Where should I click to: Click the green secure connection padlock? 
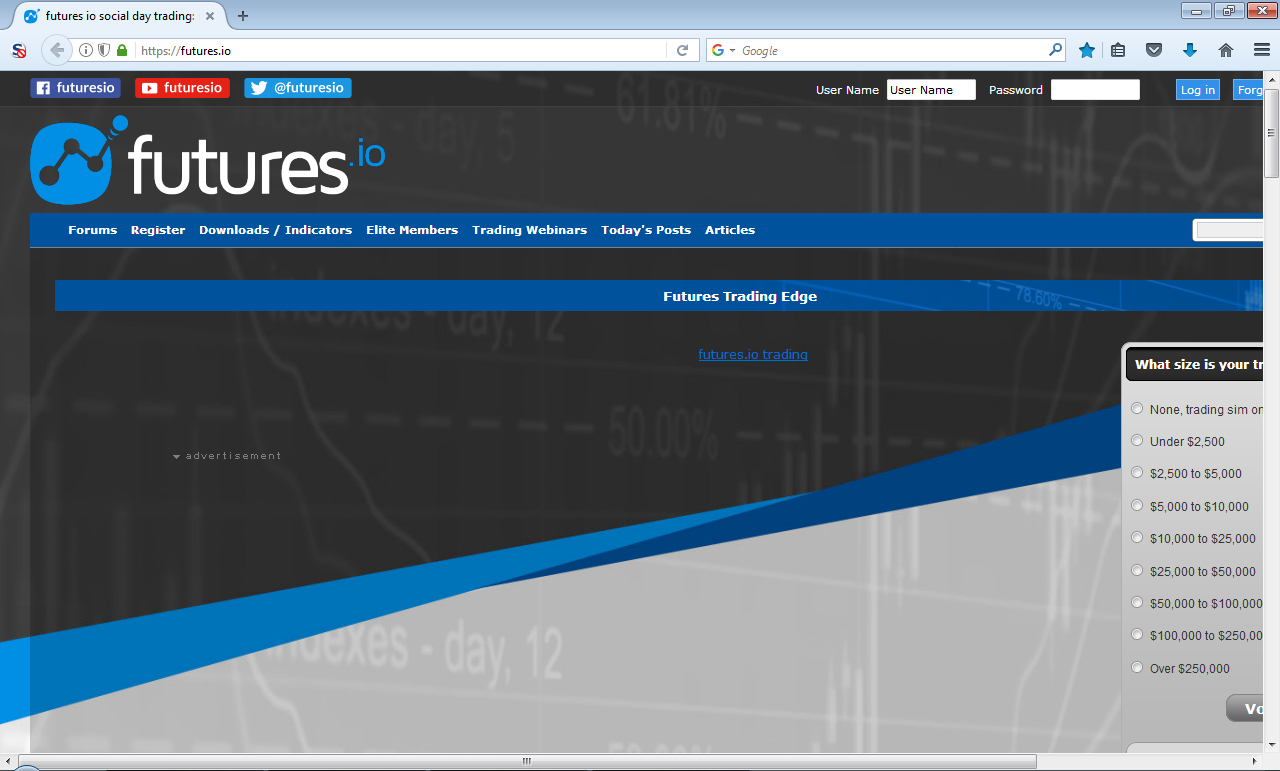[x=122, y=50]
